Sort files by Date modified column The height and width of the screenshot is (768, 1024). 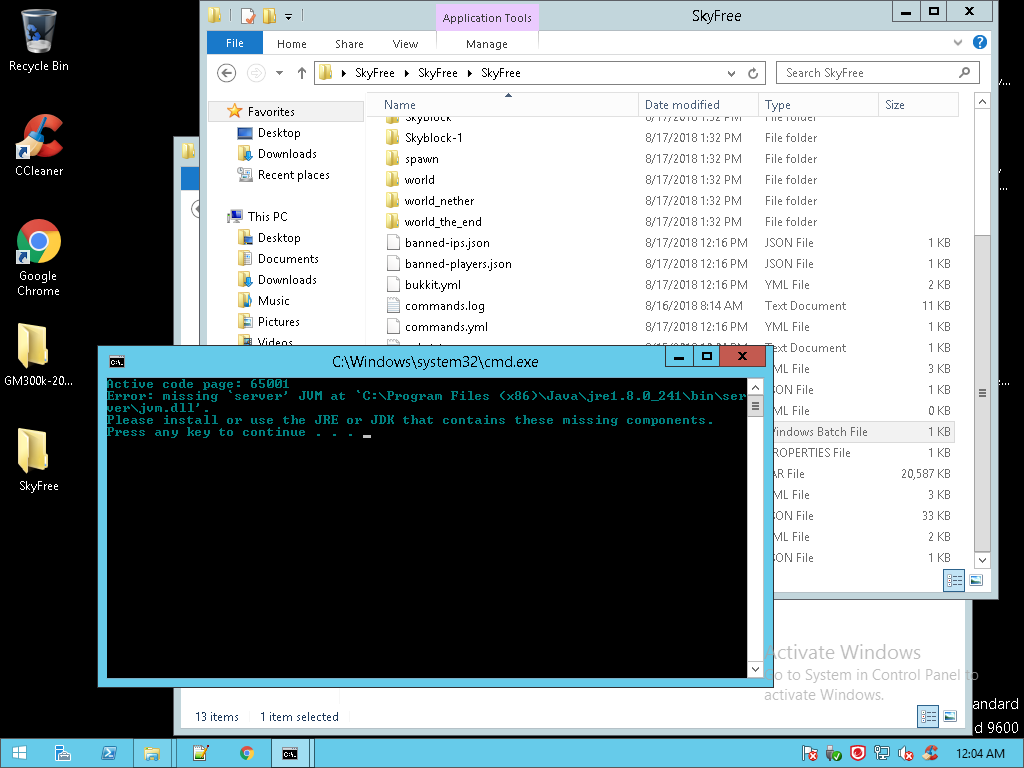pyautogui.click(x=682, y=105)
